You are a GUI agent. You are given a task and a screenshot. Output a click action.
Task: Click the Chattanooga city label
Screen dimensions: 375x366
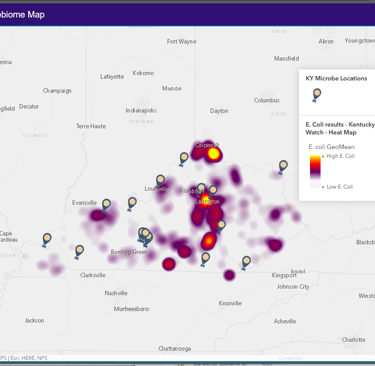pos(175,349)
